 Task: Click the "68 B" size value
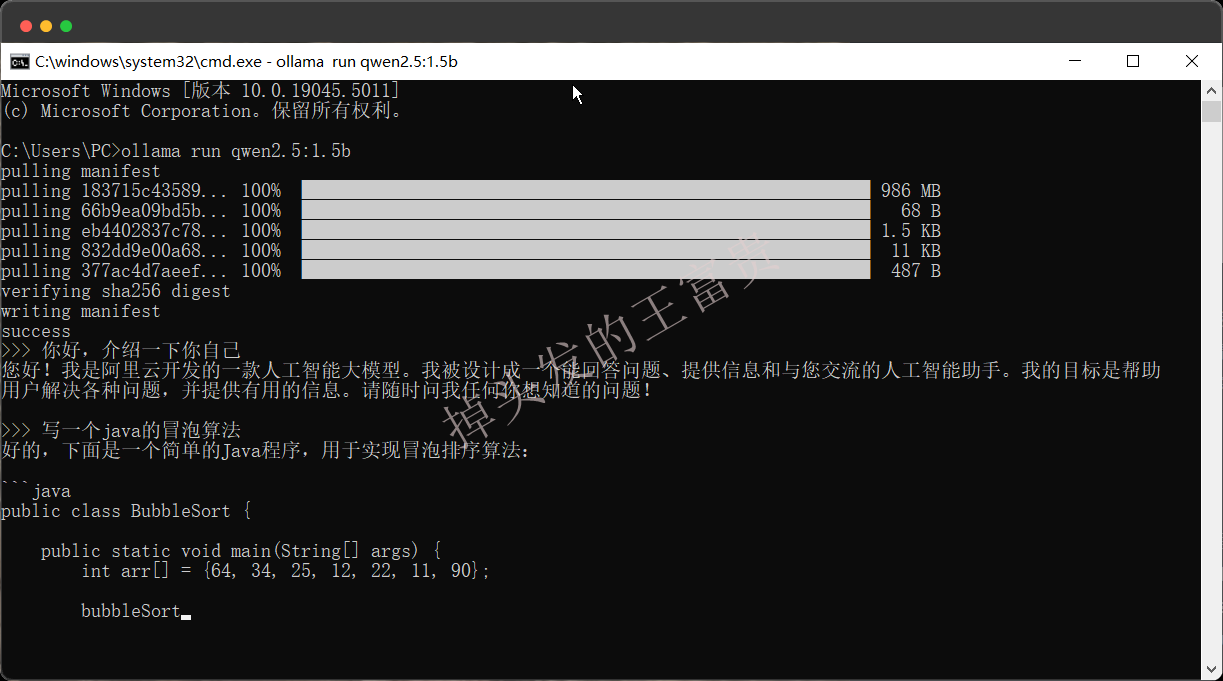pyautogui.click(x=921, y=211)
